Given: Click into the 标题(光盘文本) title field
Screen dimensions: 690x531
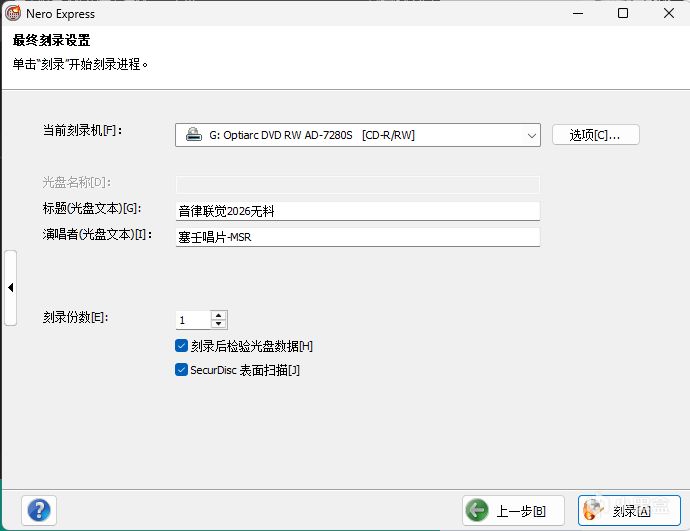Looking at the screenshot, I should (358, 211).
